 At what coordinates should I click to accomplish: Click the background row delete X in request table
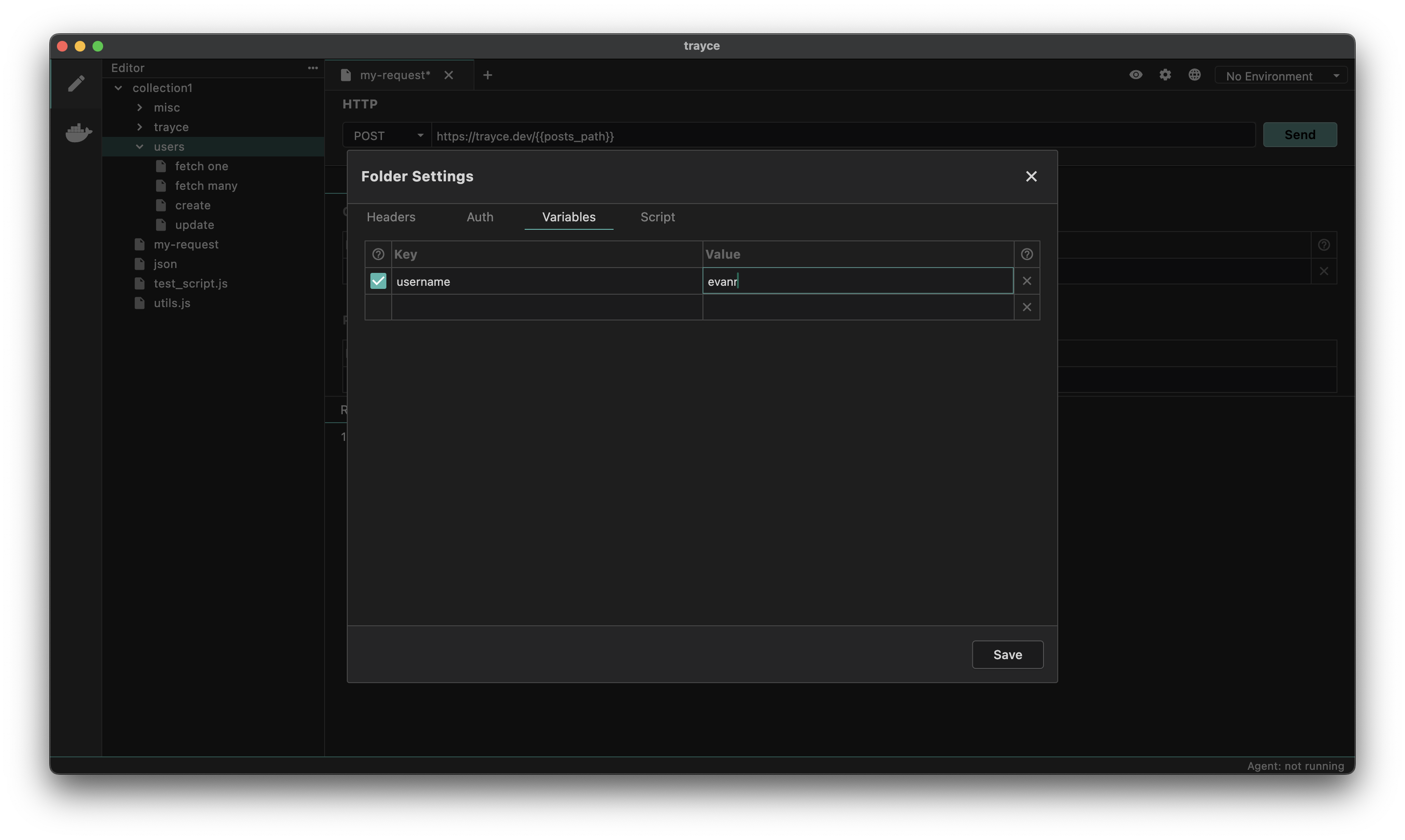click(1324, 271)
